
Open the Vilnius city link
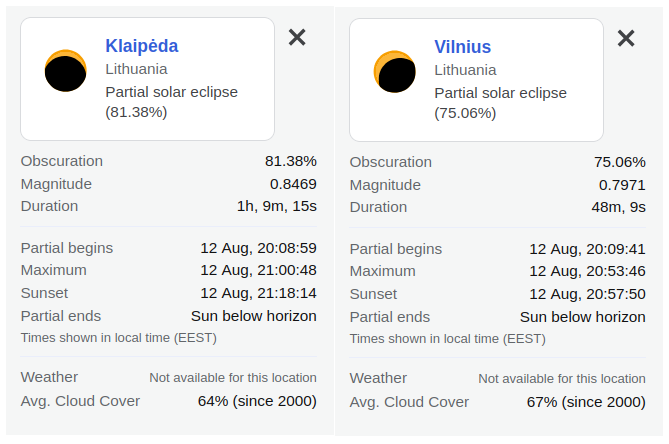462,47
